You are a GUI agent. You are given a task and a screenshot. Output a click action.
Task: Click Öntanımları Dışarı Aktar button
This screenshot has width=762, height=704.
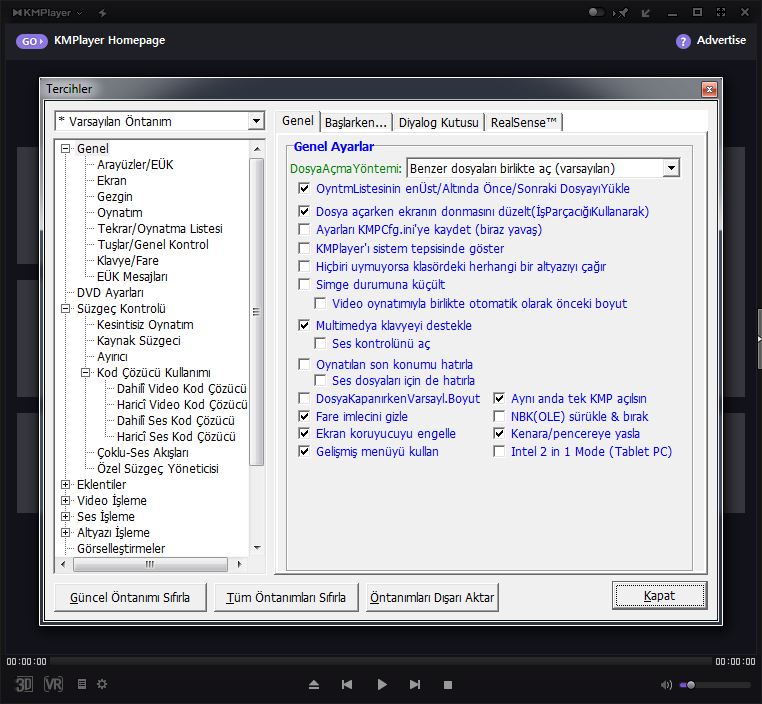432,597
